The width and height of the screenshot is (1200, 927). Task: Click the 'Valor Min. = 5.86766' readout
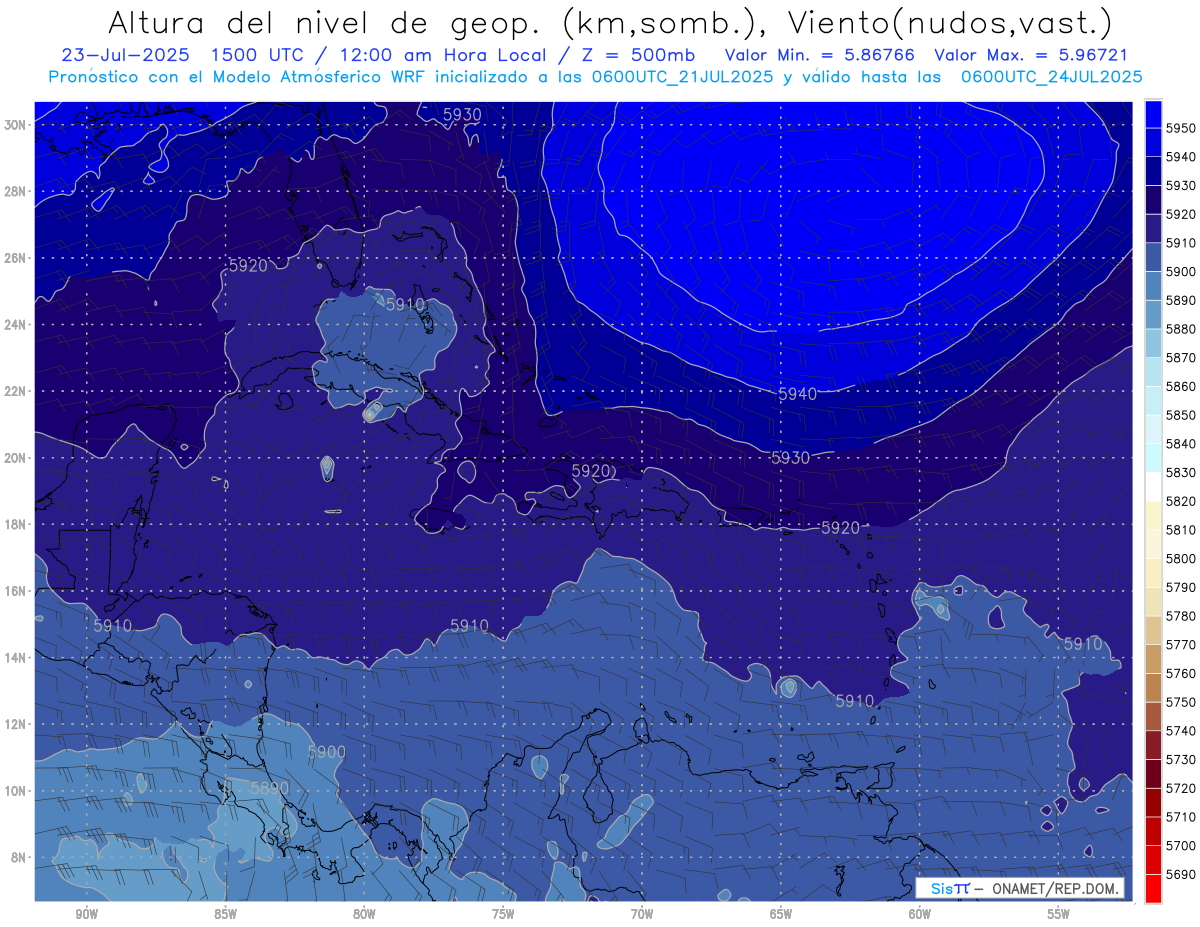819,55
